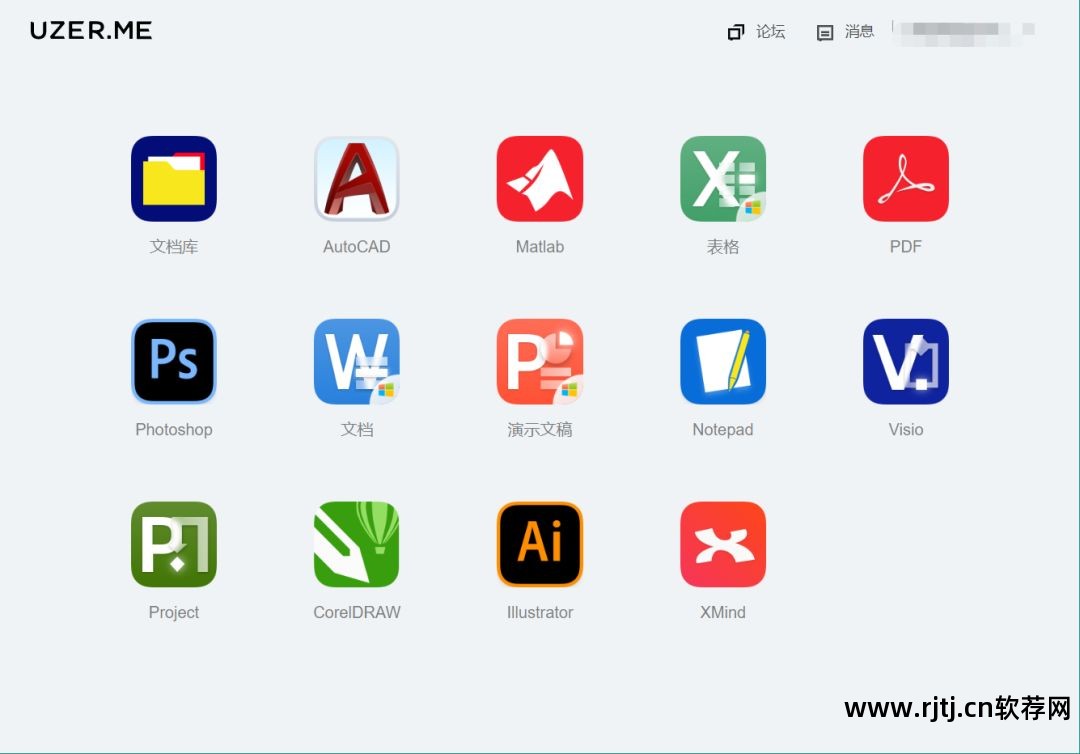
Task: Click the 表格 text label
Action: tap(723, 247)
